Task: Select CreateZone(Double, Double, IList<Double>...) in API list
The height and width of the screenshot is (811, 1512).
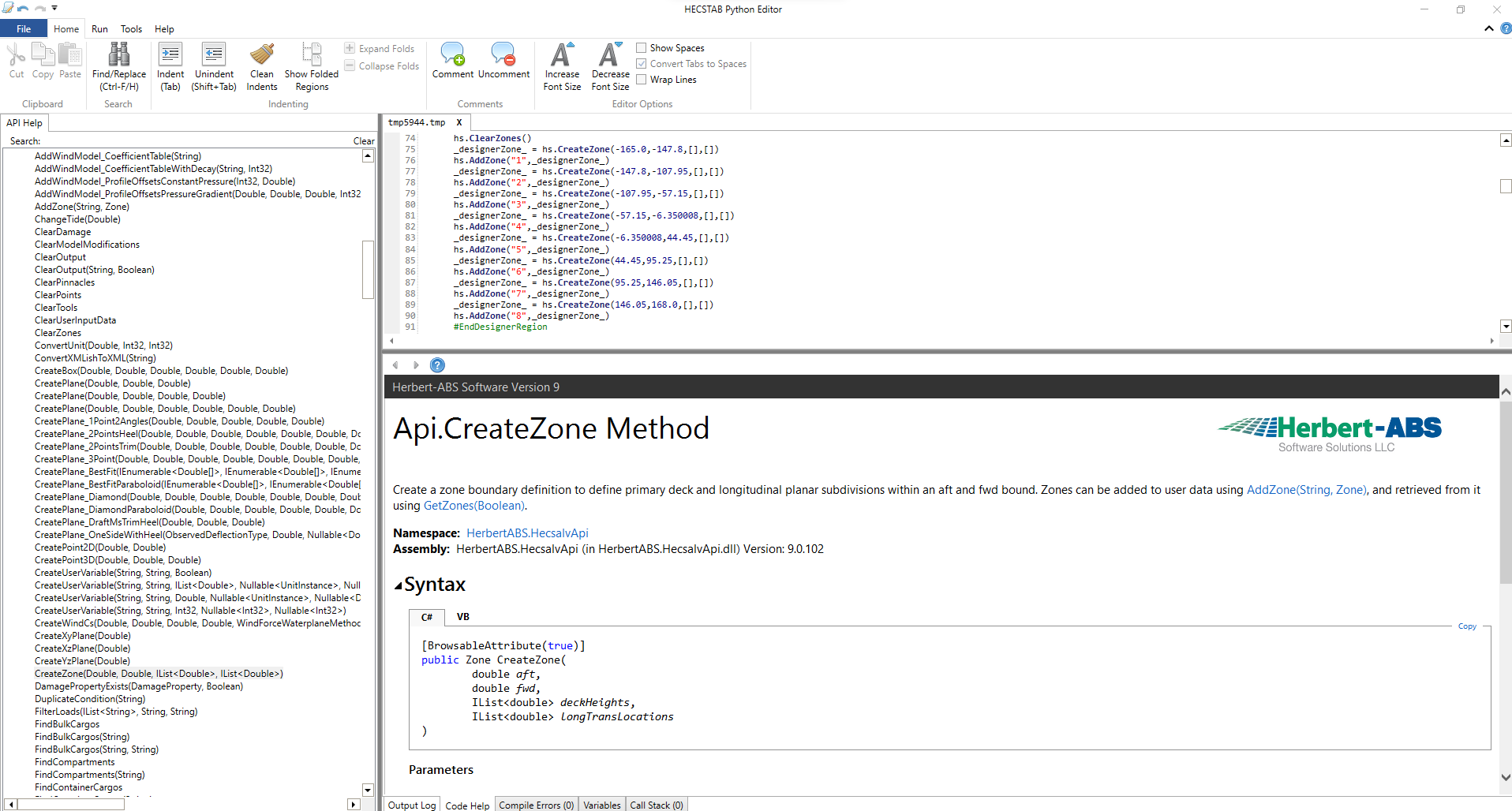Action: tap(159, 674)
